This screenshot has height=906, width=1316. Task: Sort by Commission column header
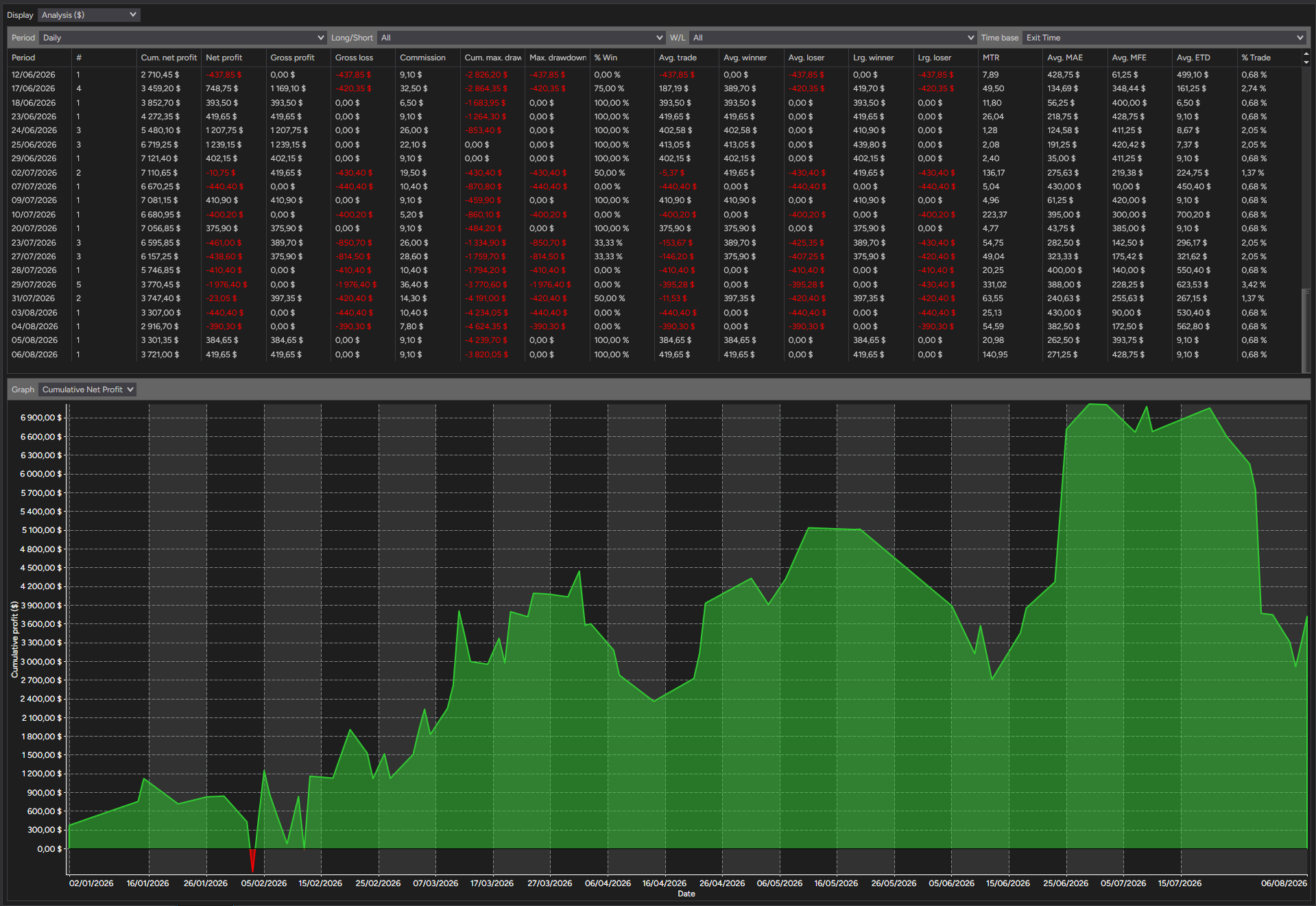428,58
